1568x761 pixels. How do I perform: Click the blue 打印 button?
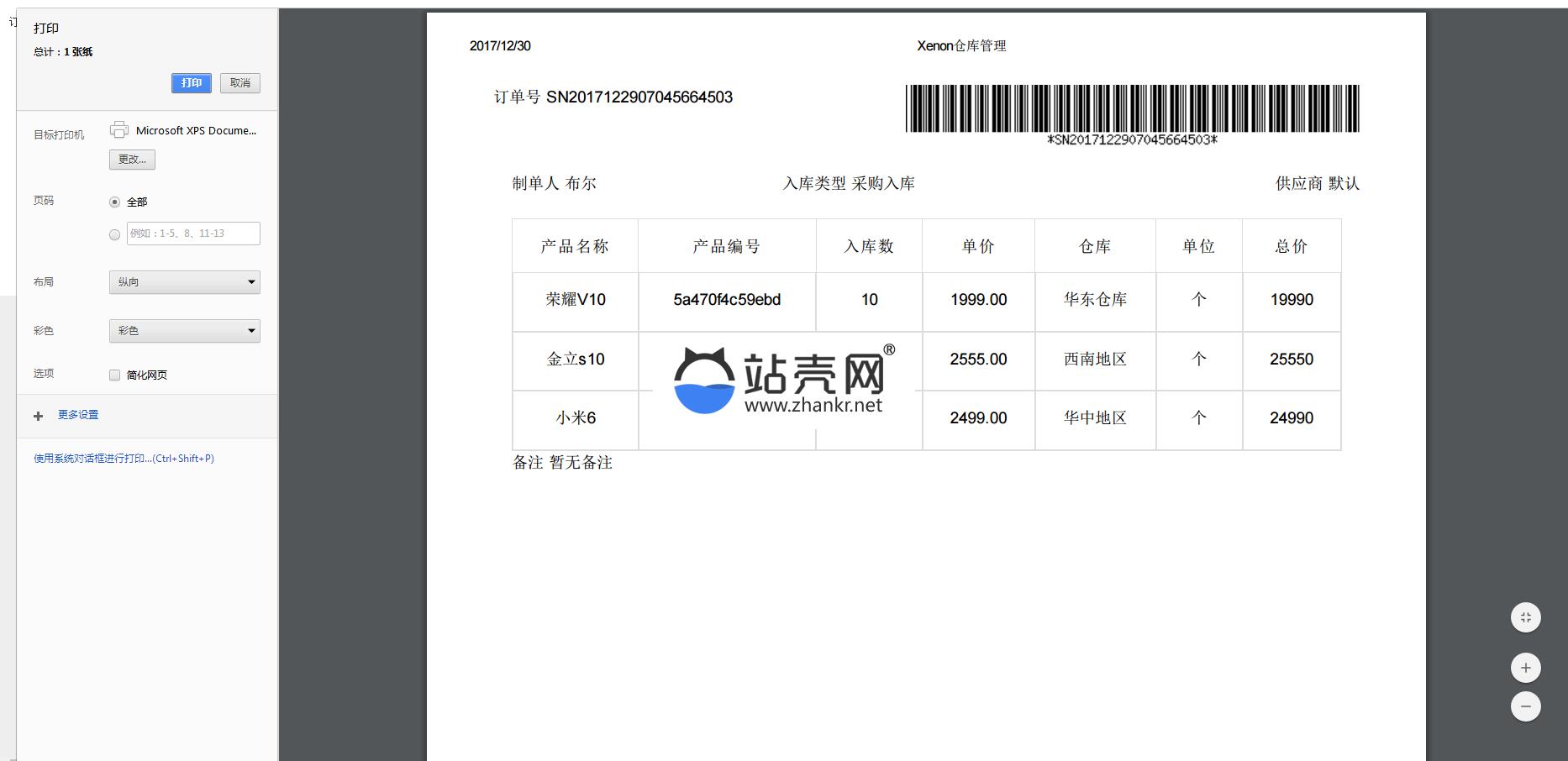(192, 83)
